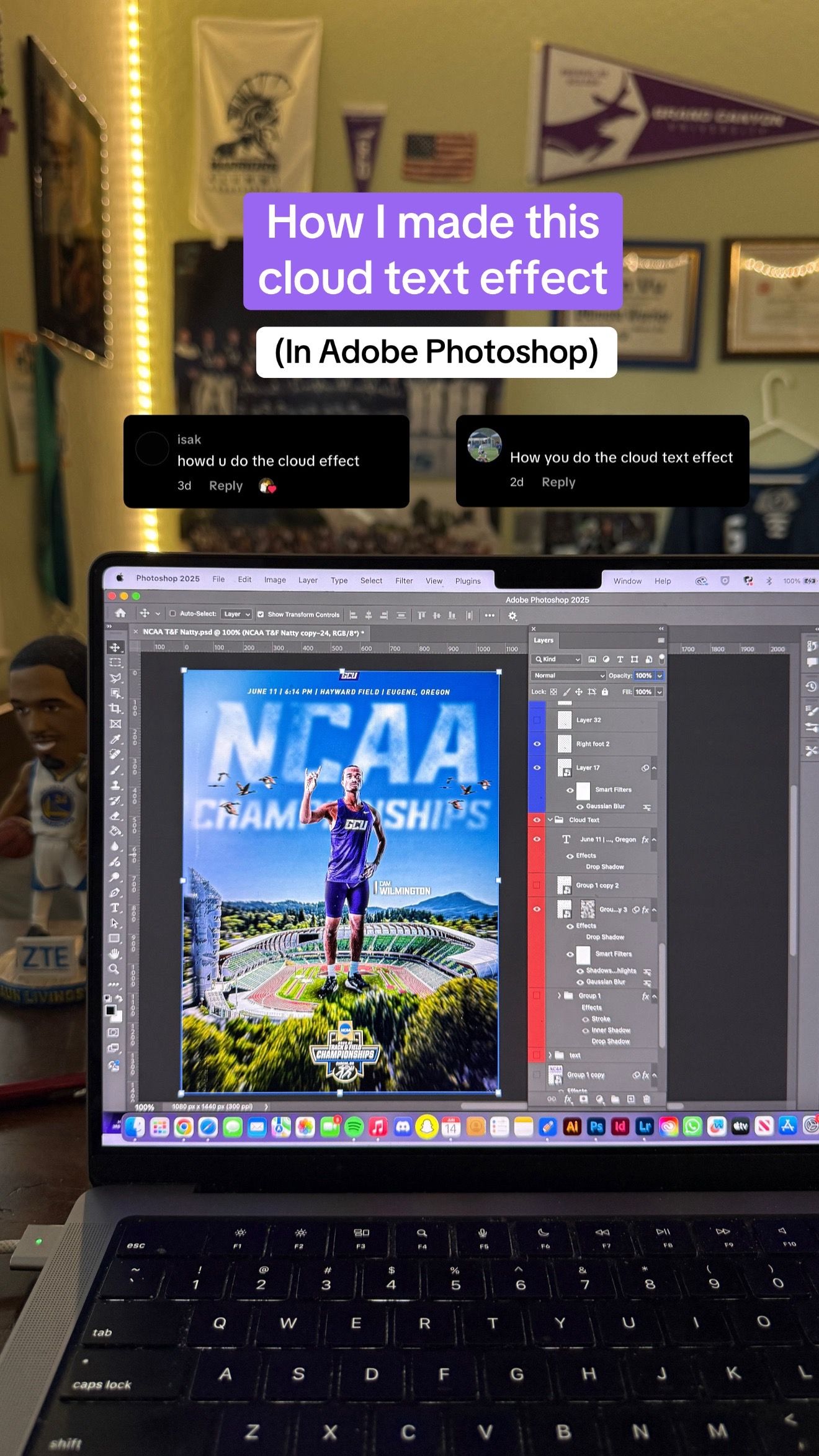Expand the Group 1 folder
The image size is (819, 1456).
[x=559, y=995]
